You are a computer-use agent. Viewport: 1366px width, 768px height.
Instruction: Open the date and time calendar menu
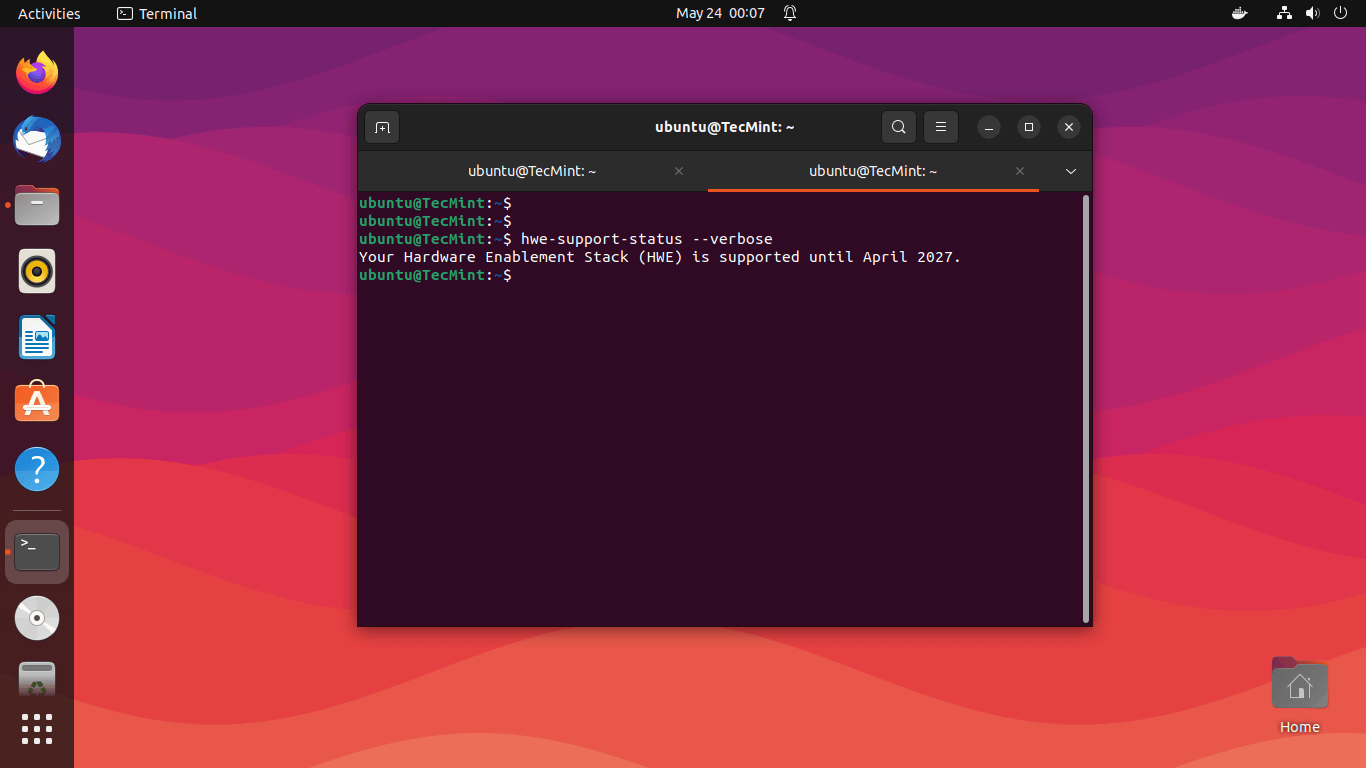[x=720, y=13]
